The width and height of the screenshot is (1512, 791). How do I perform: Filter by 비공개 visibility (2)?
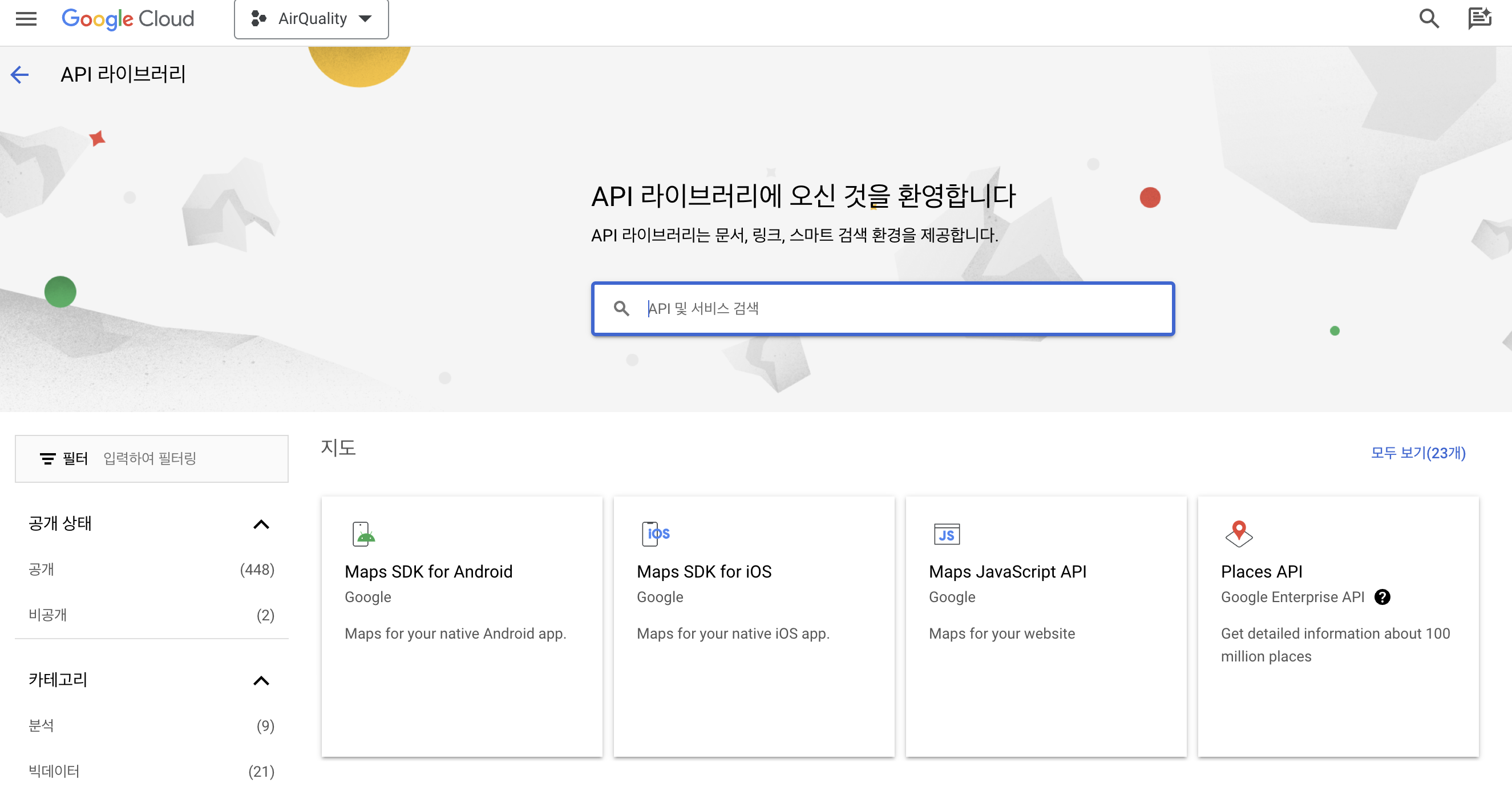(x=47, y=615)
